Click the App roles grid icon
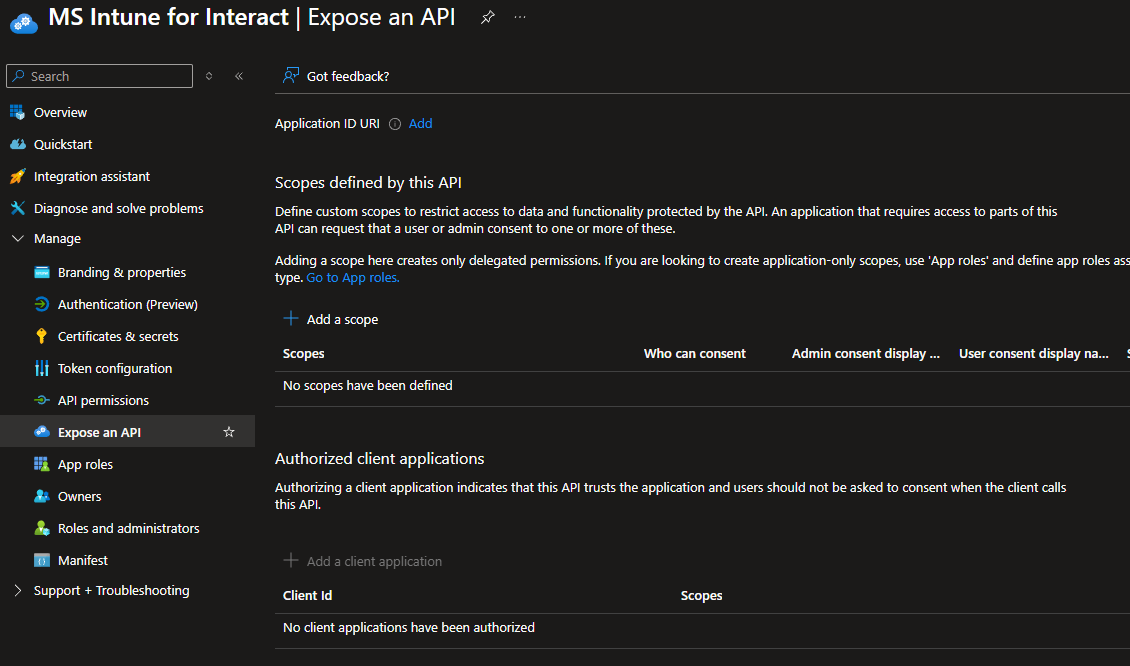Screen dimensions: 1130x666 [x=42, y=464]
